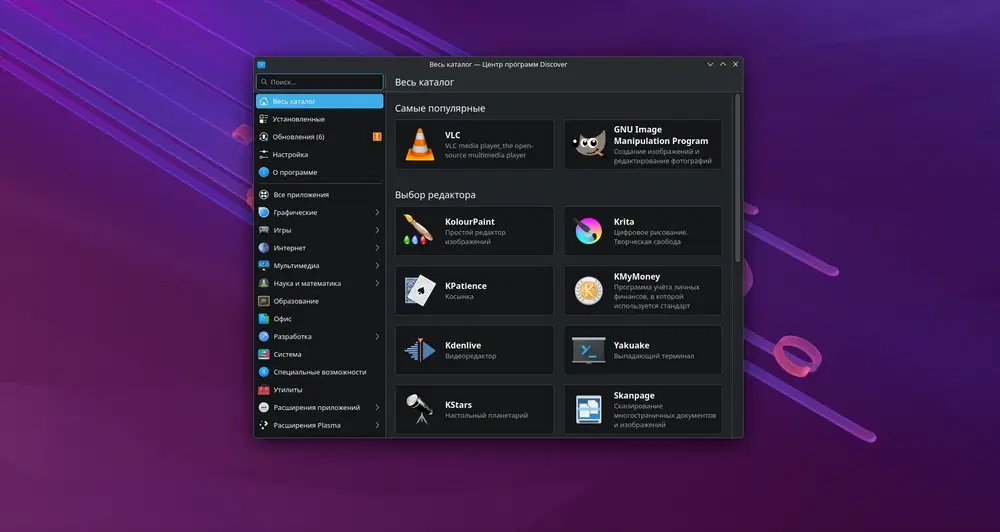
Task: Click the Мультимедиа category icon
Action: [263, 265]
